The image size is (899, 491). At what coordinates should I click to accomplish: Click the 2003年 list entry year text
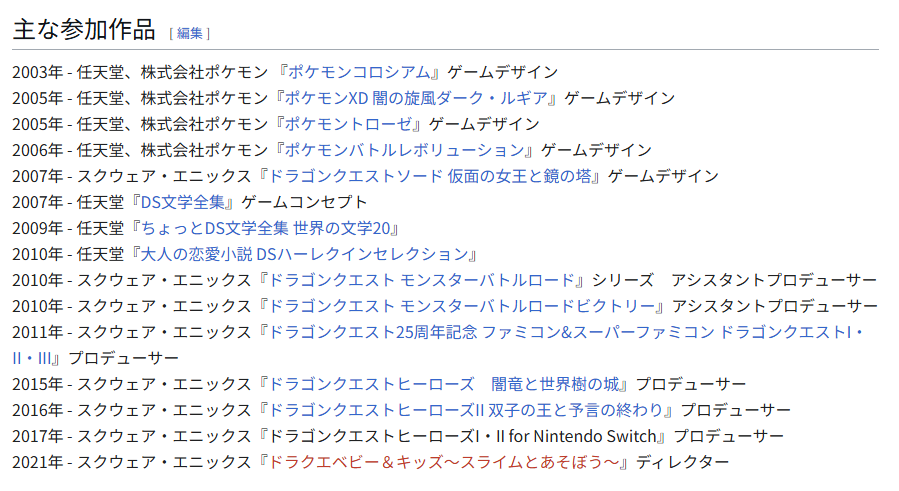coord(37,72)
